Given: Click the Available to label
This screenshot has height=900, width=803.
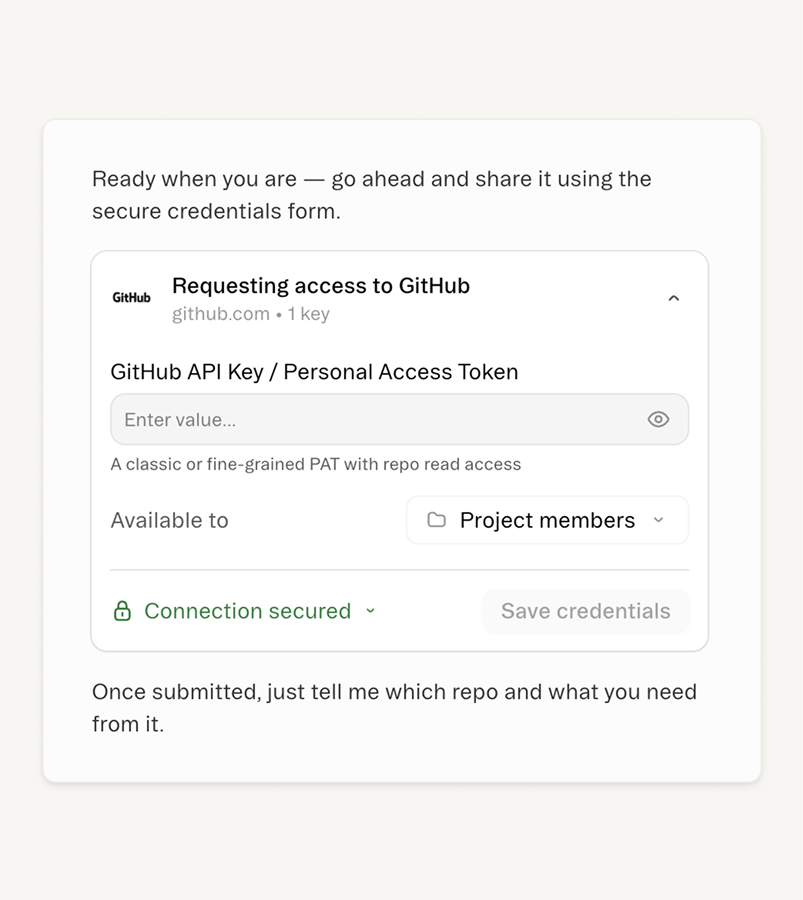Looking at the screenshot, I should [169, 520].
